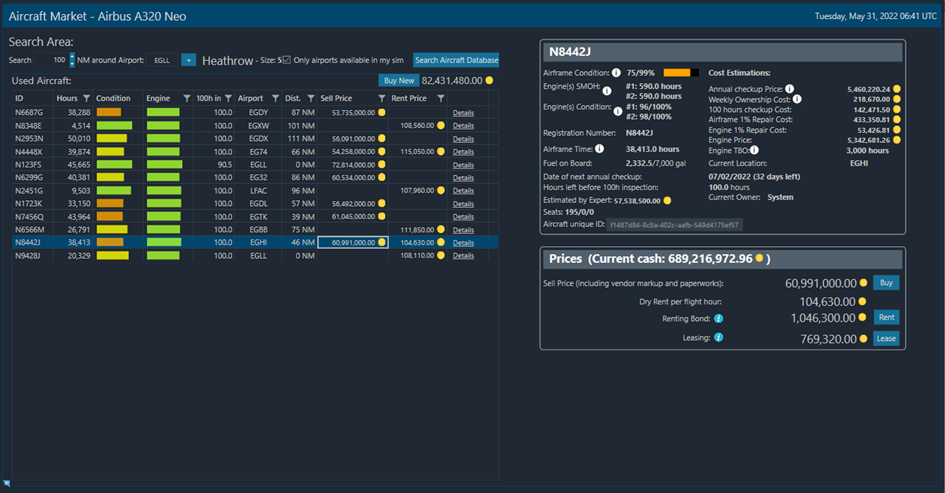Click the Renting Bond info icon
This screenshot has width=945, height=493.
click(718, 318)
